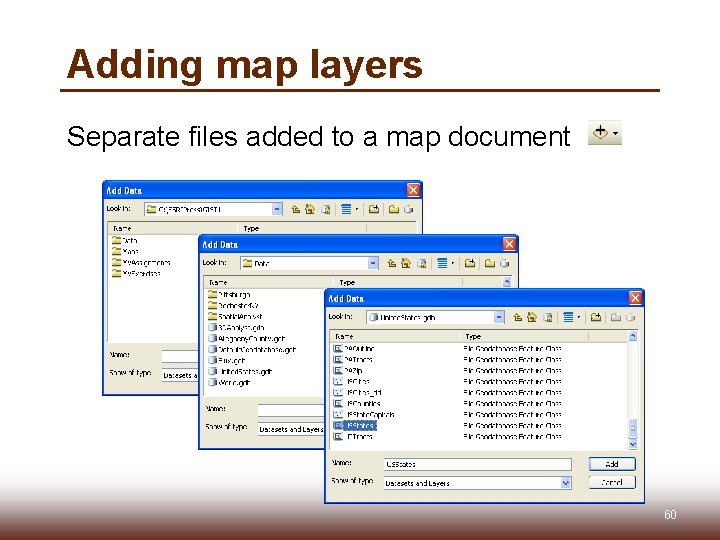Open view options arrow in back Add Data window
Image resolution: width=720 pixels, height=540 pixels.
click(x=357, y=209)
